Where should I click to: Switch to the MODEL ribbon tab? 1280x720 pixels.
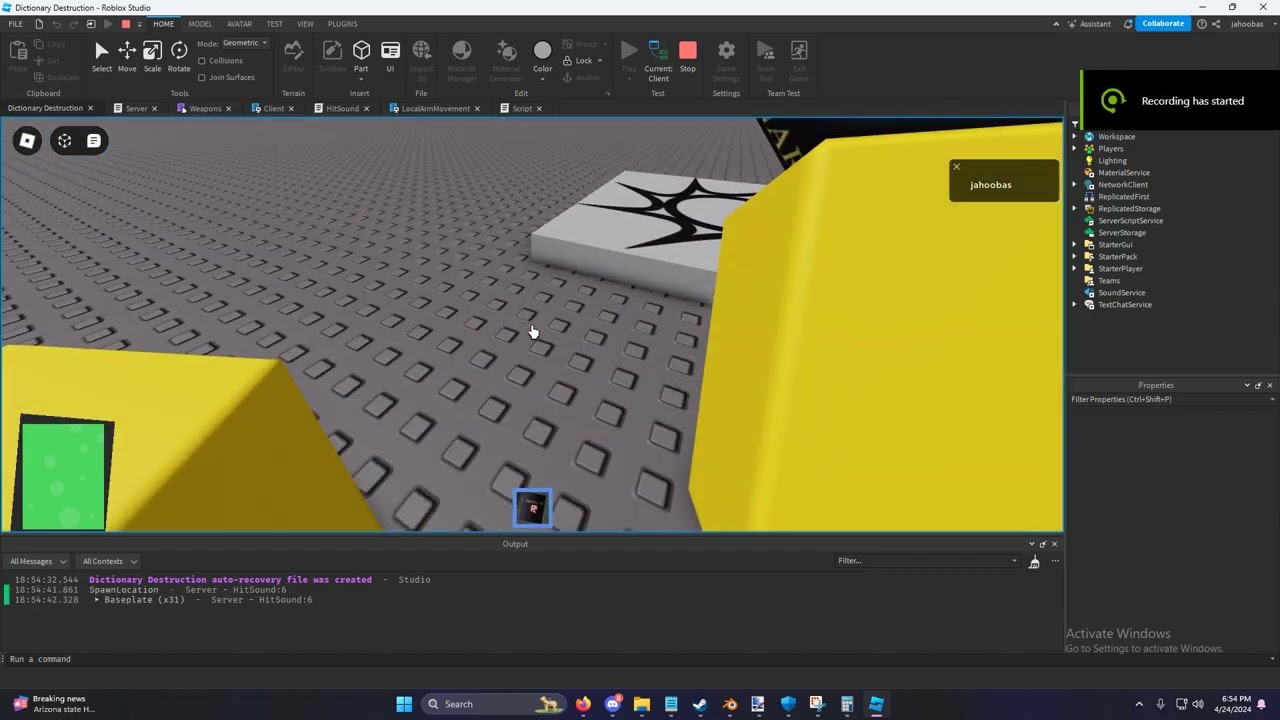[x=200, y=24]
